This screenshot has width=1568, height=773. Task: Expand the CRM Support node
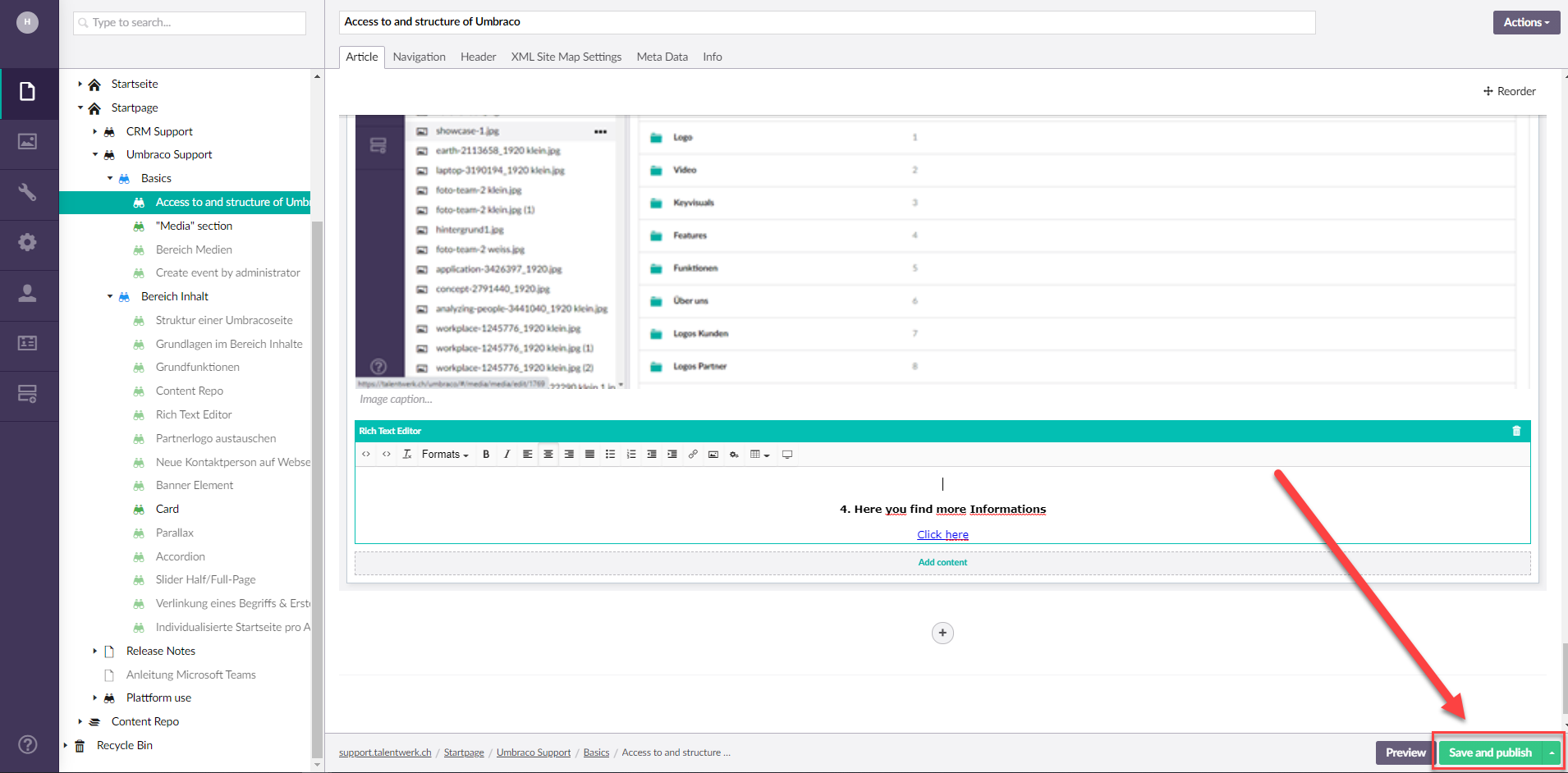[95, 131]
